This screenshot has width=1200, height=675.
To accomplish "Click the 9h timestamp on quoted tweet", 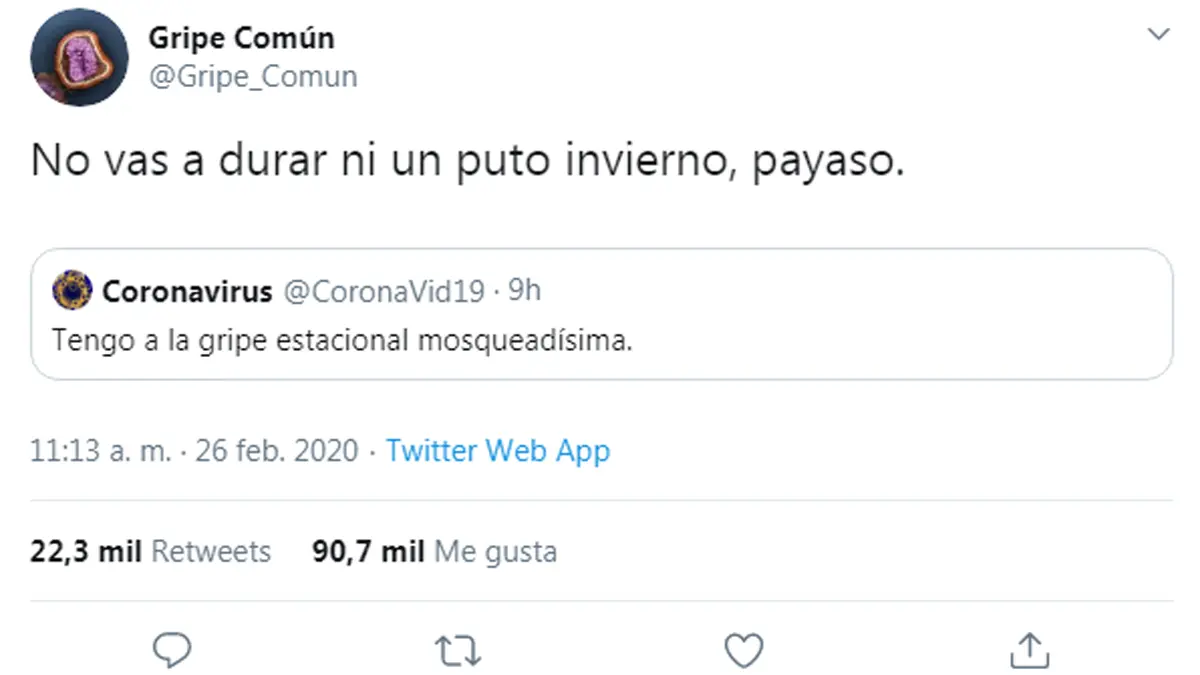I will (x=524, y=291).
